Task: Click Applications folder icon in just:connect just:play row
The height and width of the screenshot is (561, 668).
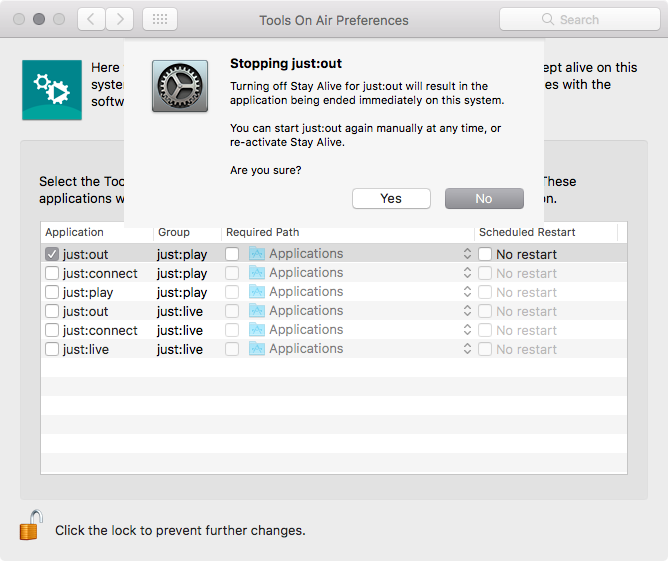Action: coord(257,273)
